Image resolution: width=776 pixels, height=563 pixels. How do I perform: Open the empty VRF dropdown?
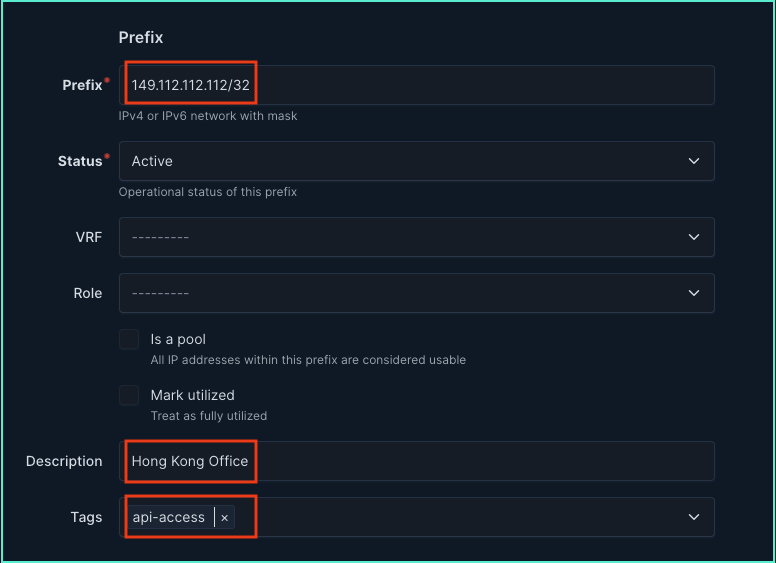400,237
